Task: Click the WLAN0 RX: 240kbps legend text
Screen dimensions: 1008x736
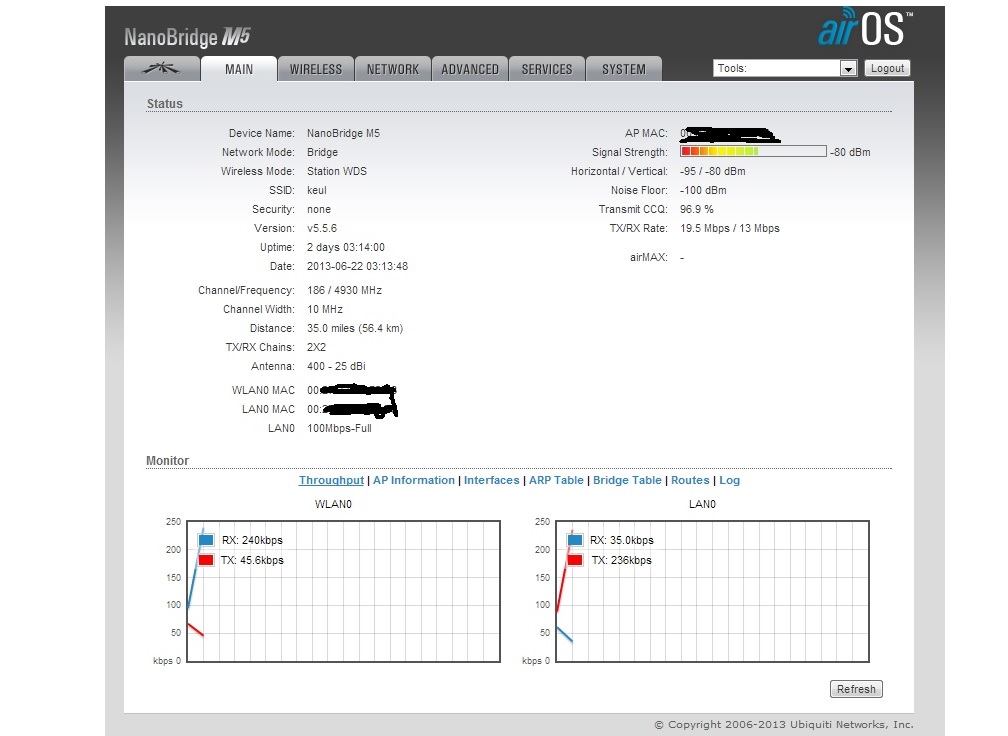Action: point(252,540)
